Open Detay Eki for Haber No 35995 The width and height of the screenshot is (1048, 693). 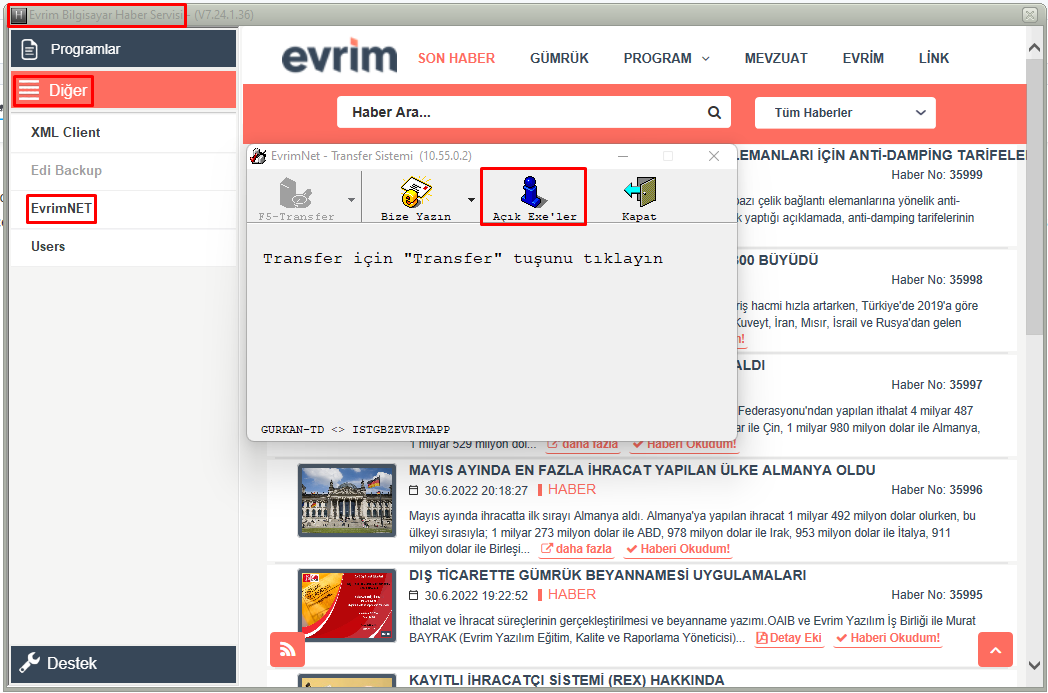point(789,638)
